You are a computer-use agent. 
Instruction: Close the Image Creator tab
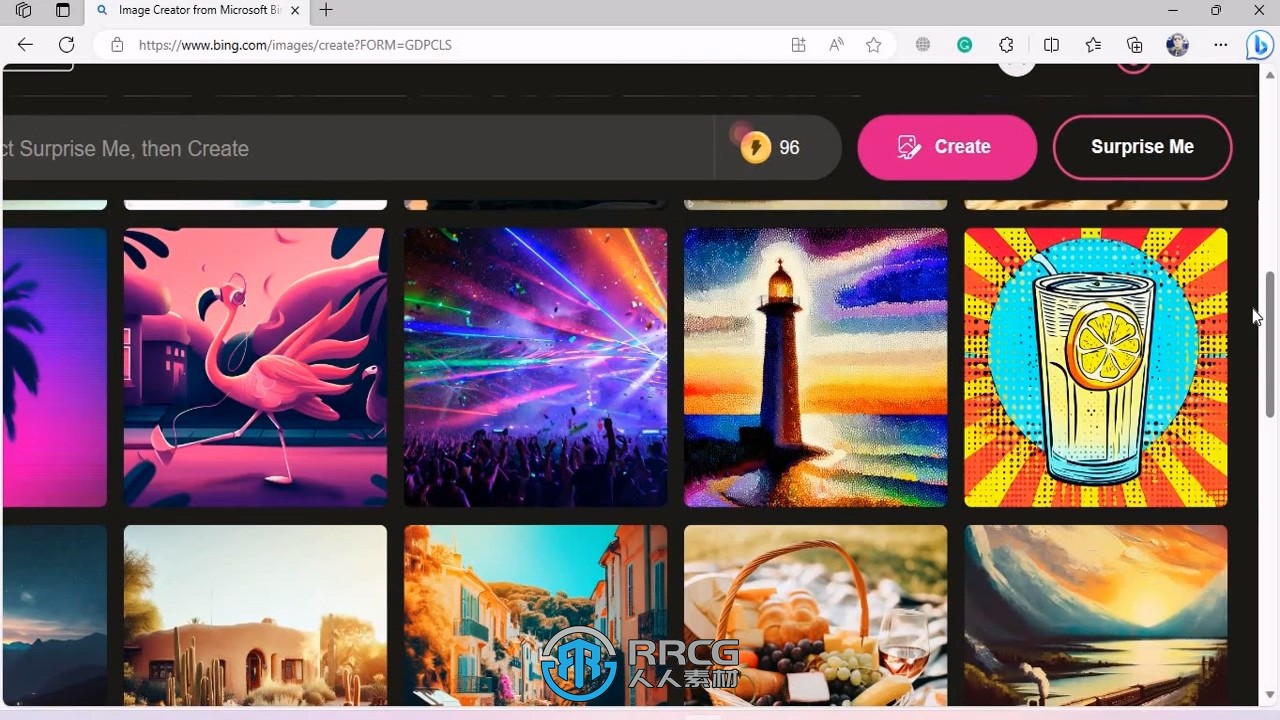point(295,11)
